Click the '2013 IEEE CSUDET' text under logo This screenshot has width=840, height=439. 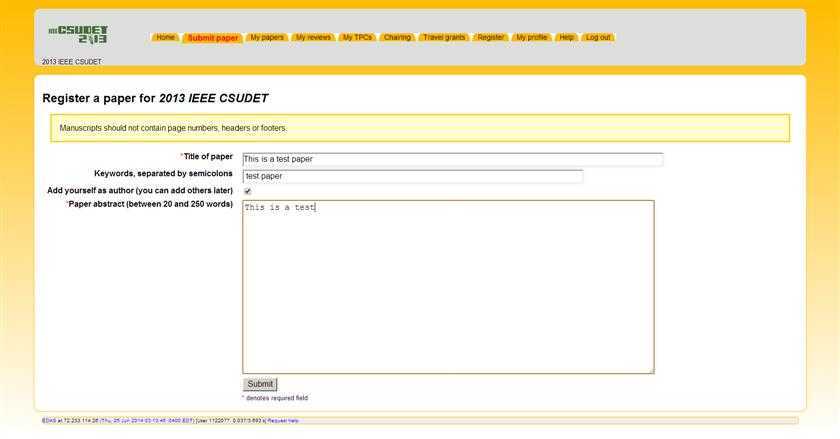(72, 62)
